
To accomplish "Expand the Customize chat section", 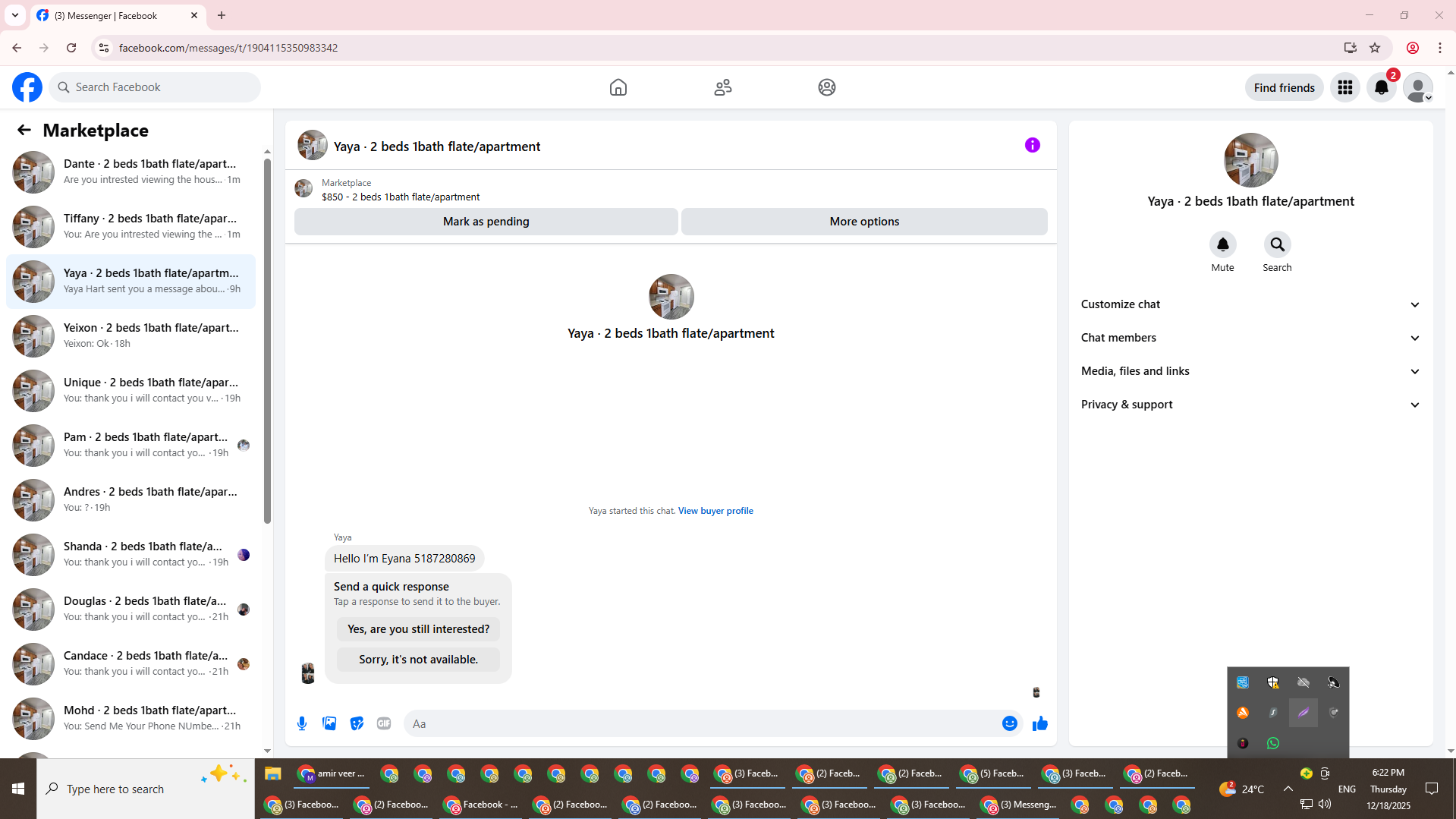I will point(1250,304).
